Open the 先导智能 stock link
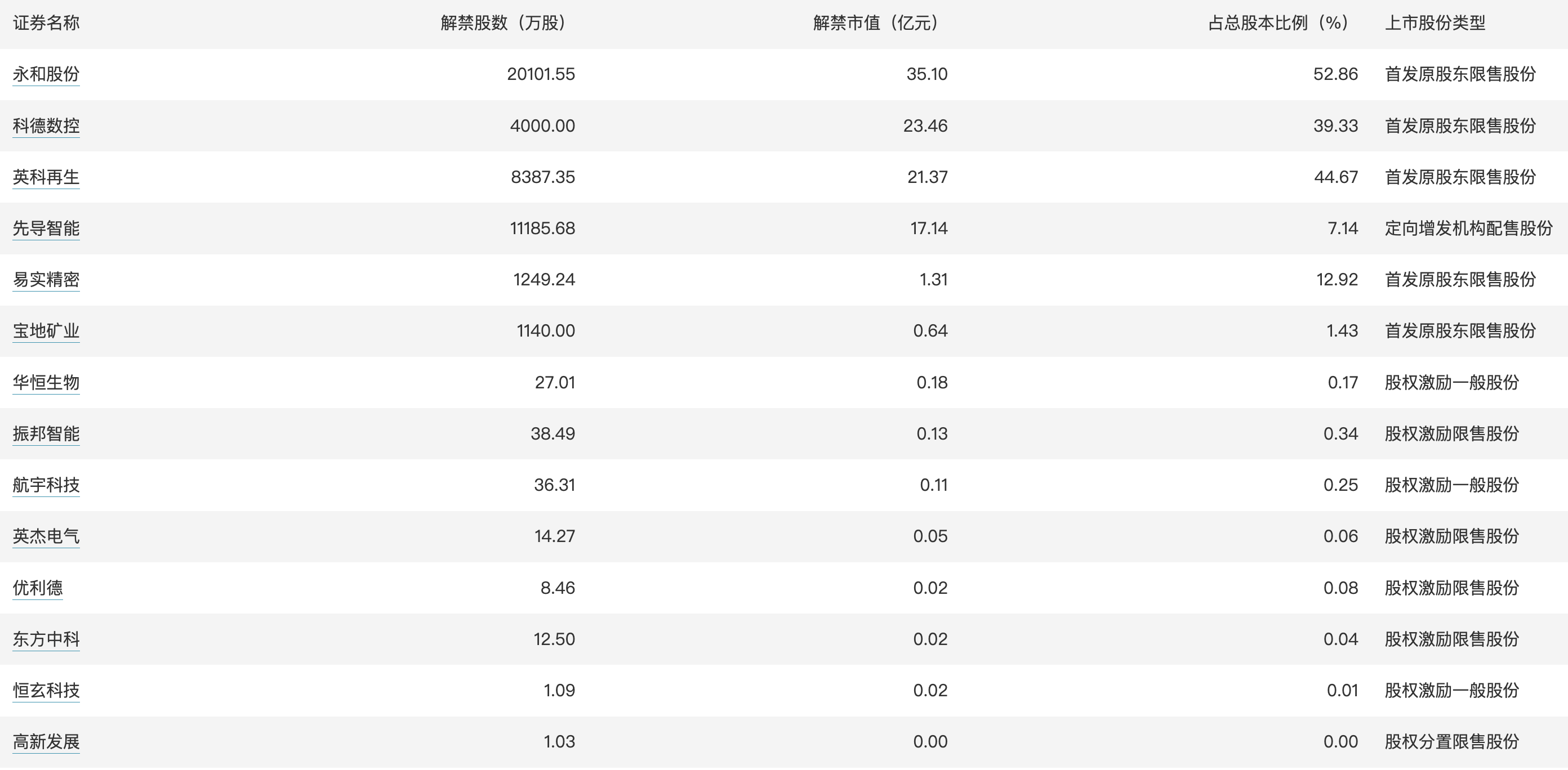Screen dimensions: 1568x770 (46, 229)
